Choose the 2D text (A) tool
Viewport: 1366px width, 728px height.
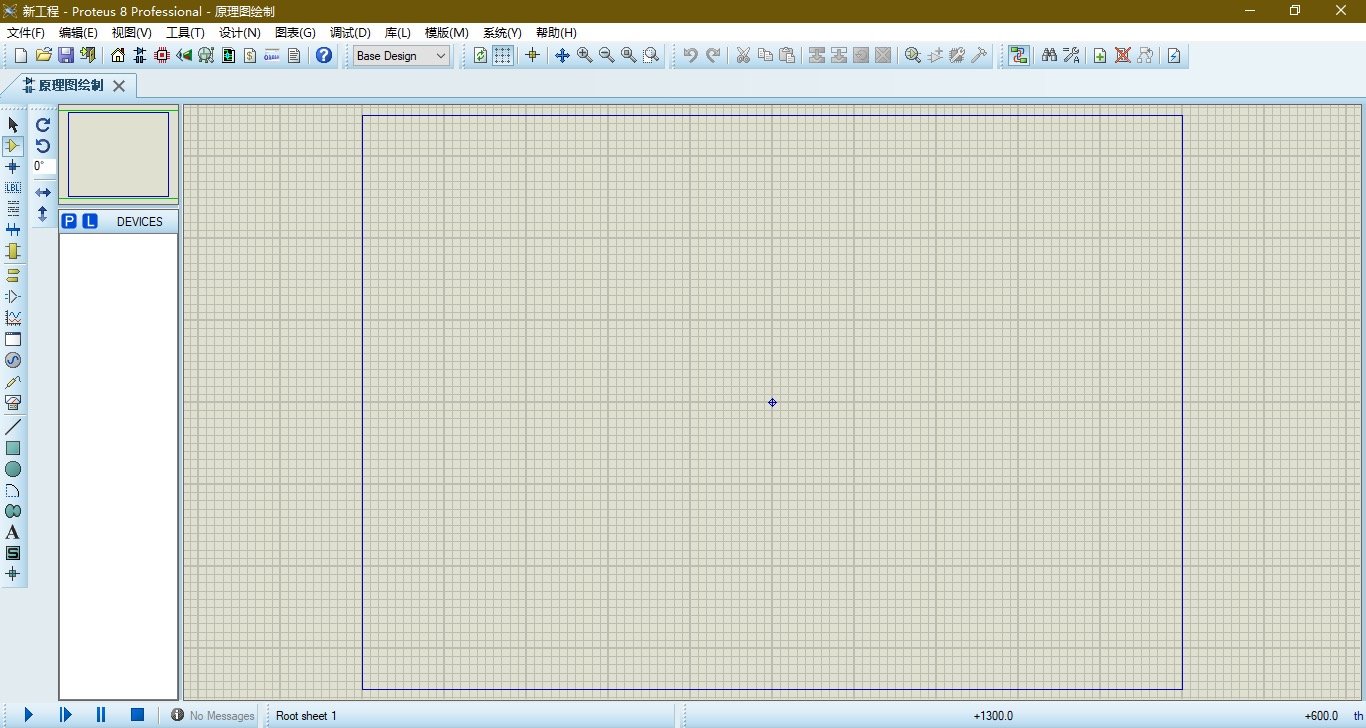[x=13, y=532]
